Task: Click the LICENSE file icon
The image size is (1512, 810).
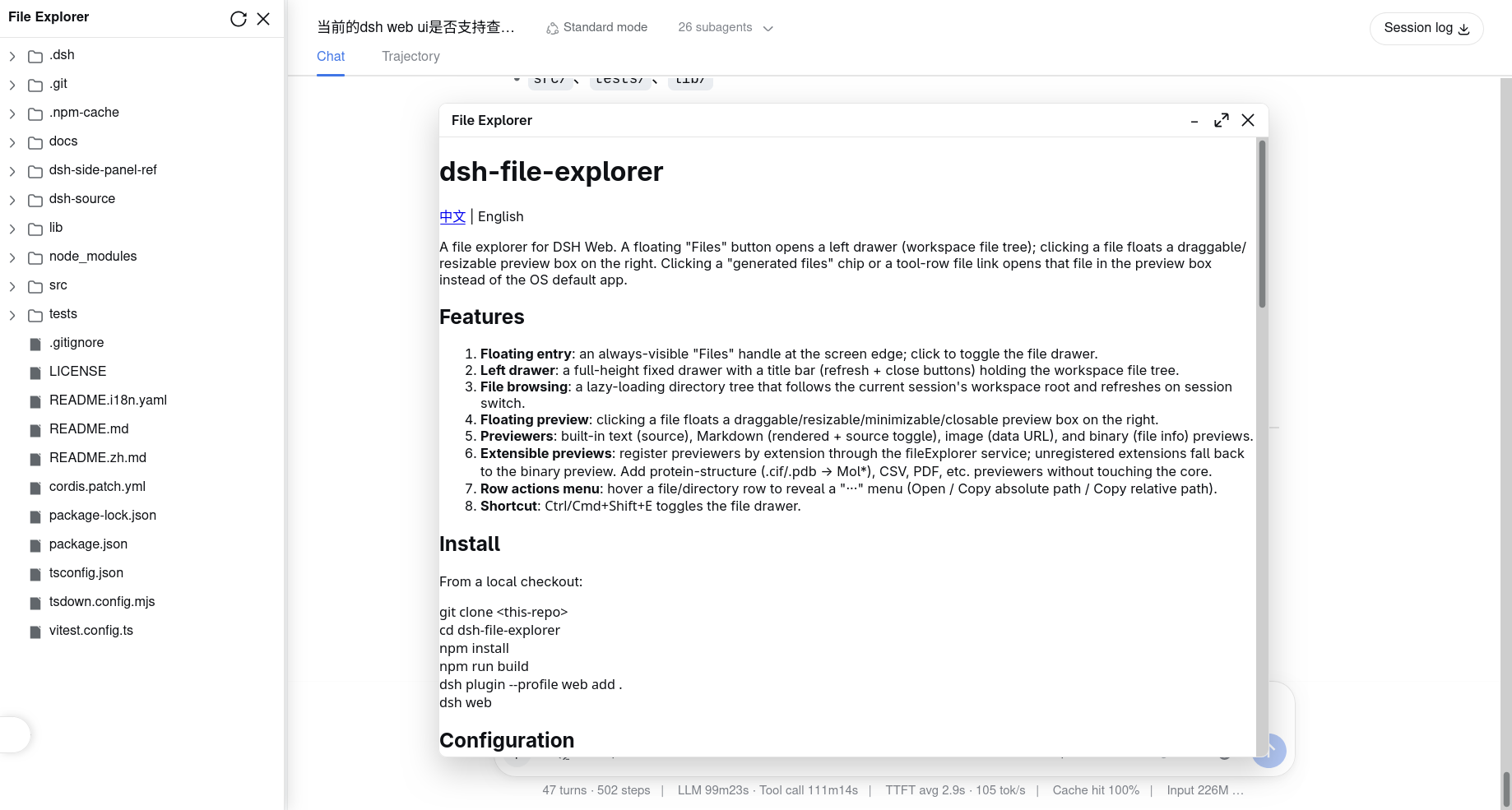Action: pos(35,373)
